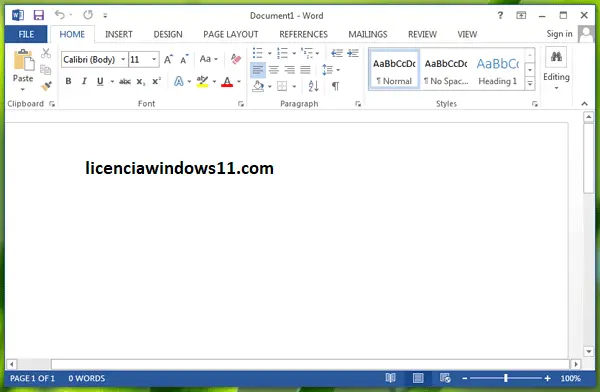Open the font size 11 dropdown

[154, 59]
